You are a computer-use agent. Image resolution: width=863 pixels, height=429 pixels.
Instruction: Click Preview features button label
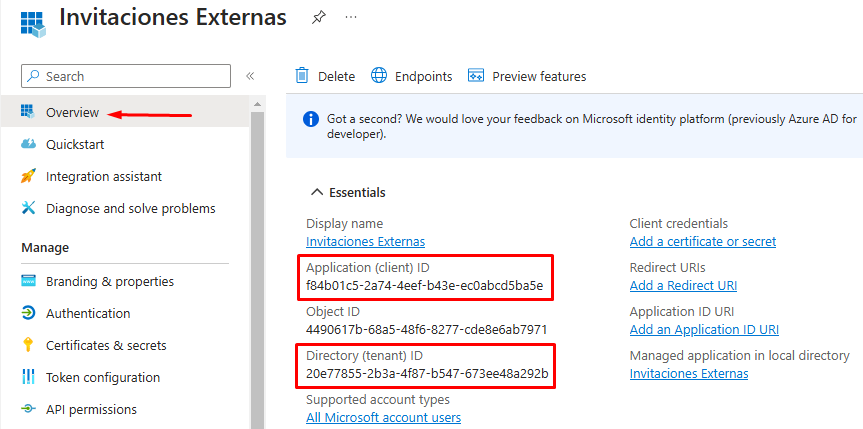(539, 76)
